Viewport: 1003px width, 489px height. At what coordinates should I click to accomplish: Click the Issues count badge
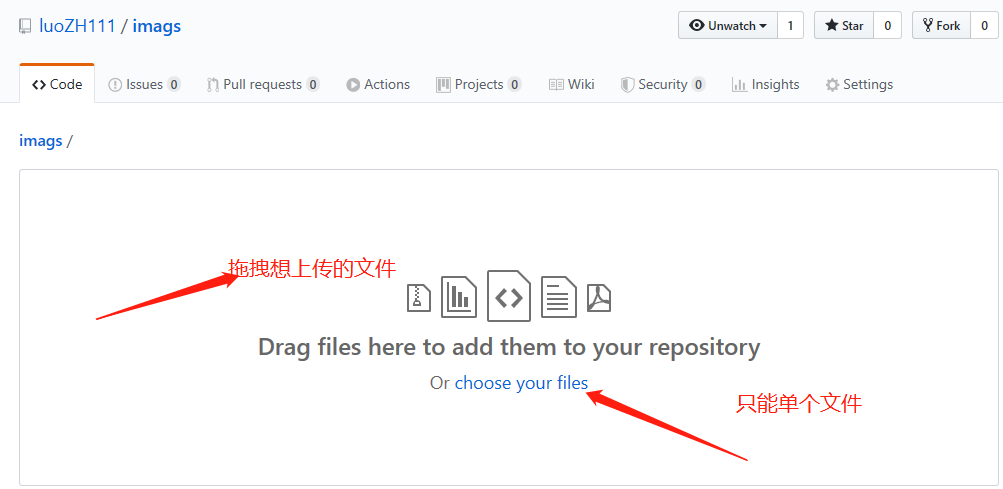(x=174, y=84)
